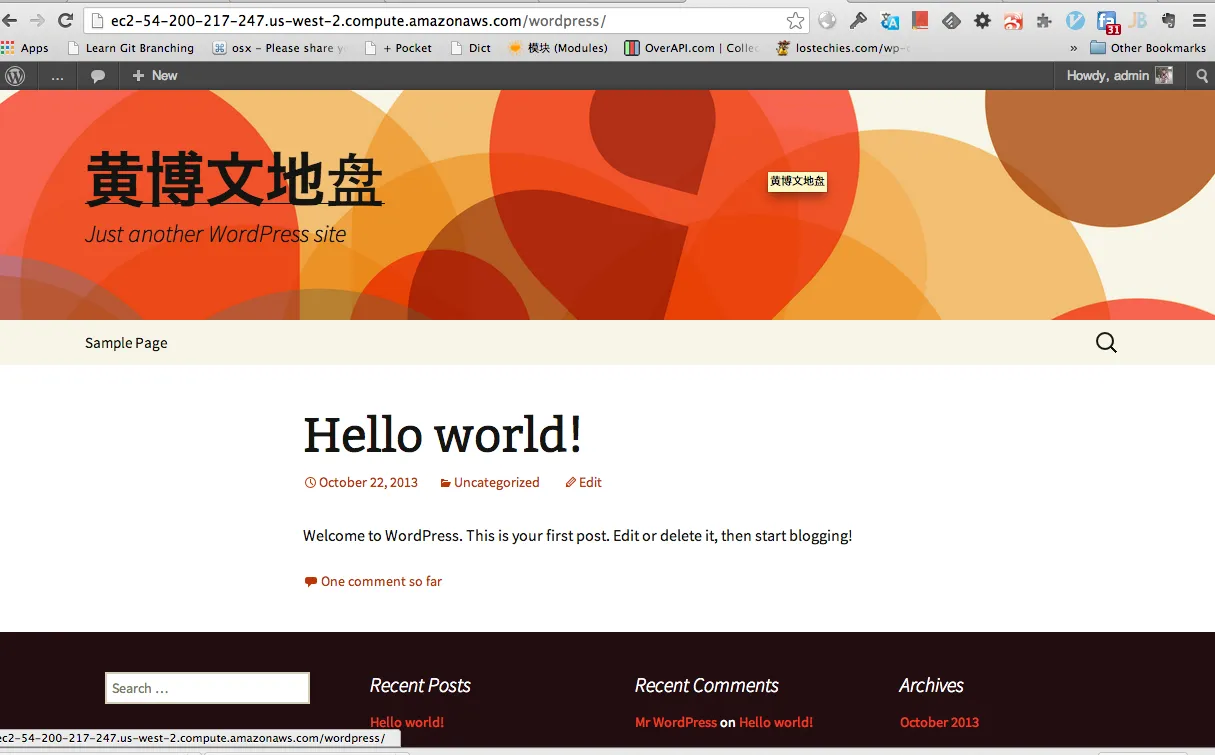Open the Chrome hamburger menu
The height and width of the screenshot is (755, 1215).
(1199, 20)
